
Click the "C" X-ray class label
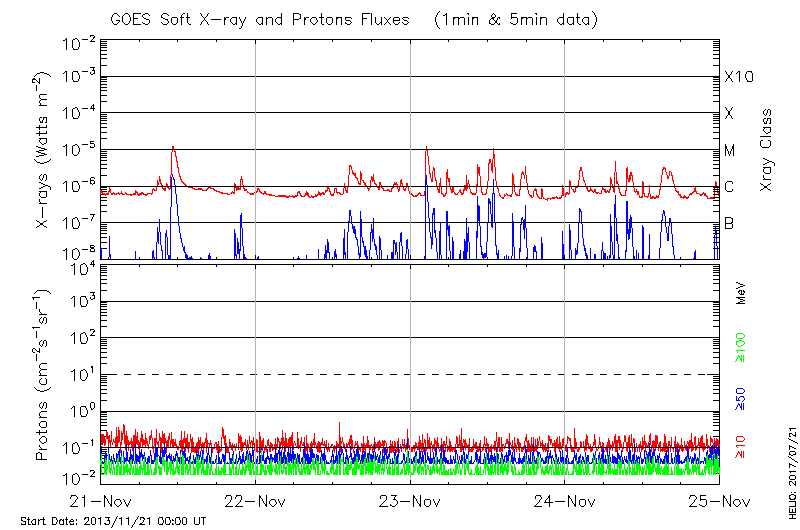pos(729,187)
